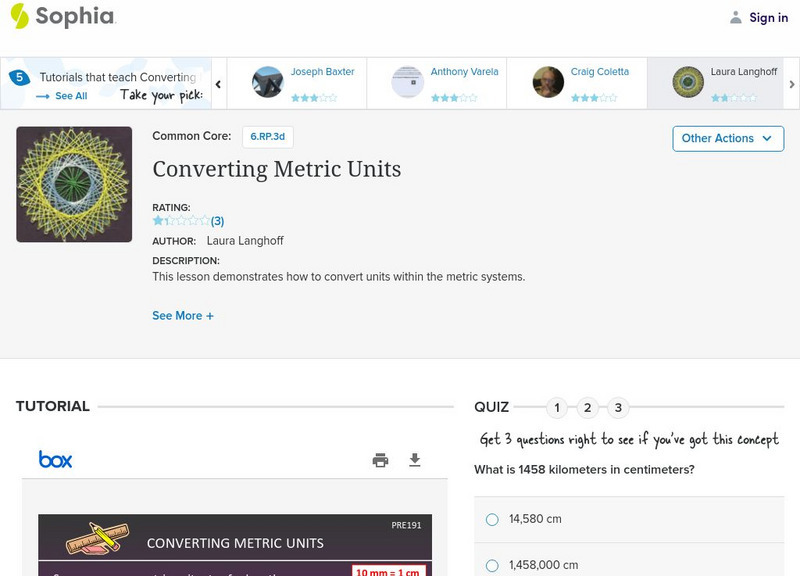This screenshot has height=576, width=800.
Task: Download the tutorial document
Action: (x=415, y=460)
